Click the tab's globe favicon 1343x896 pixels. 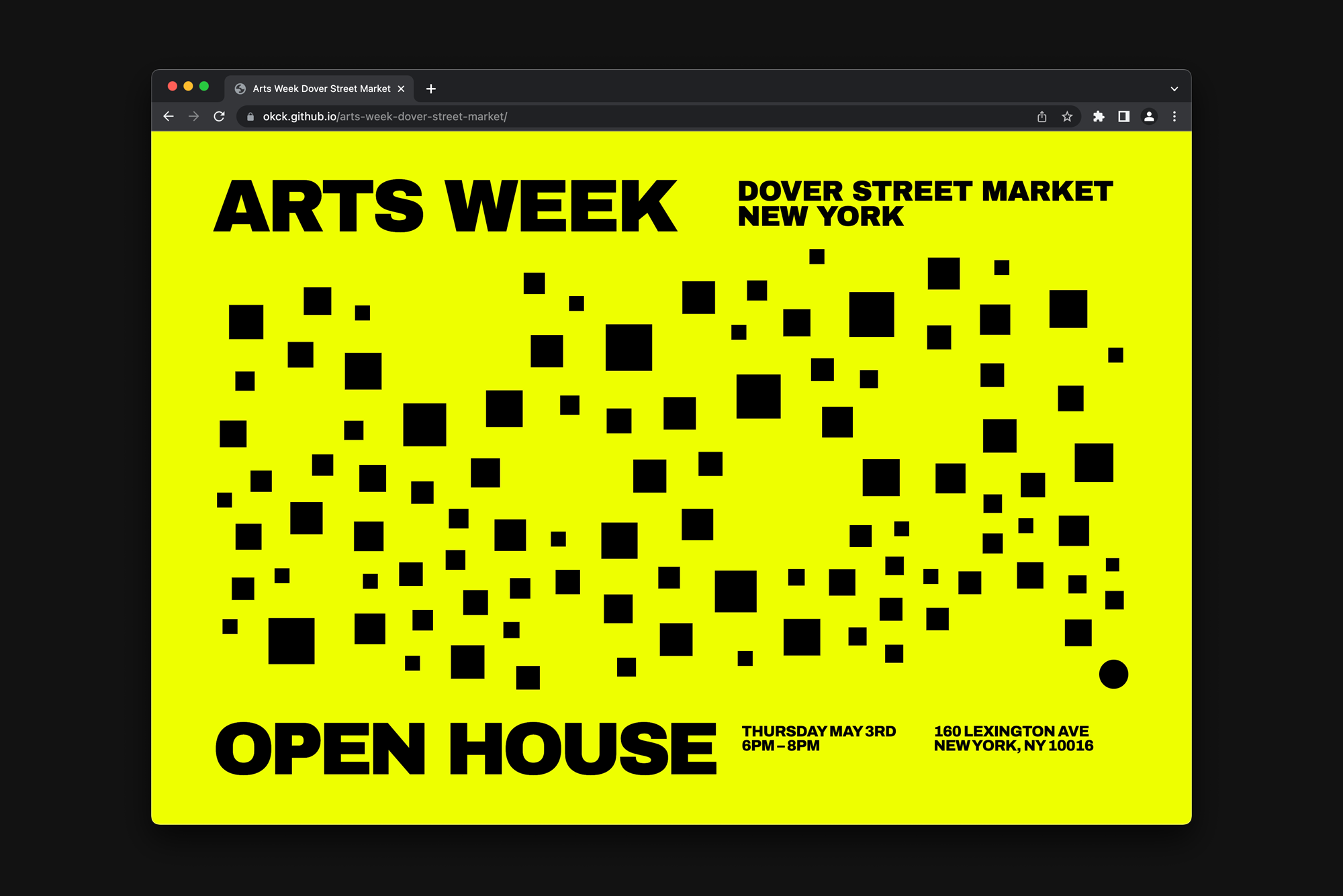240,89
